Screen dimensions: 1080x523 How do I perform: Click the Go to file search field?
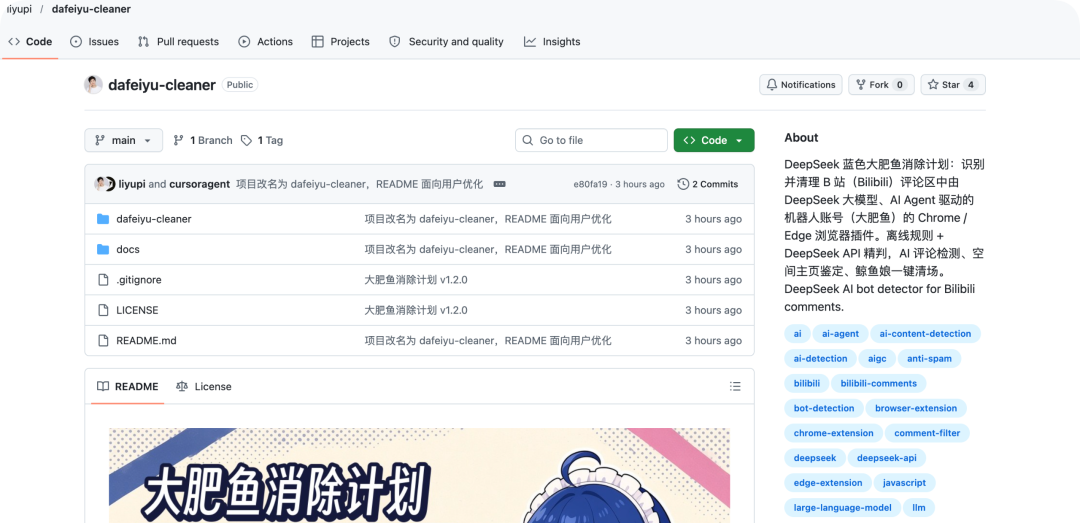click(591, 140)
